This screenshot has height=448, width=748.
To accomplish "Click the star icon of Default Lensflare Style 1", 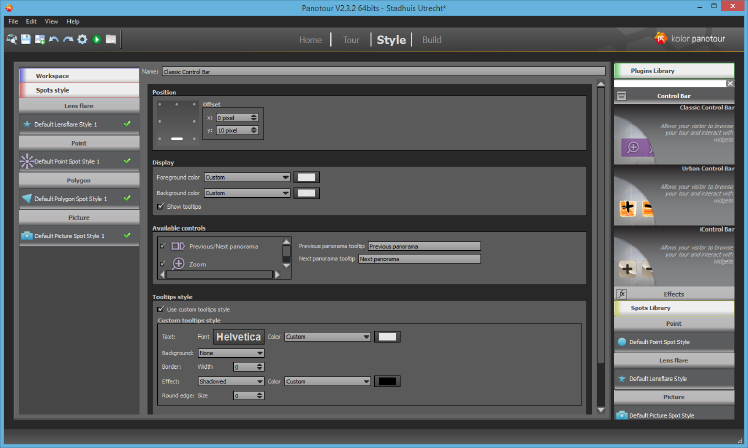I will [x=27, y=124].
